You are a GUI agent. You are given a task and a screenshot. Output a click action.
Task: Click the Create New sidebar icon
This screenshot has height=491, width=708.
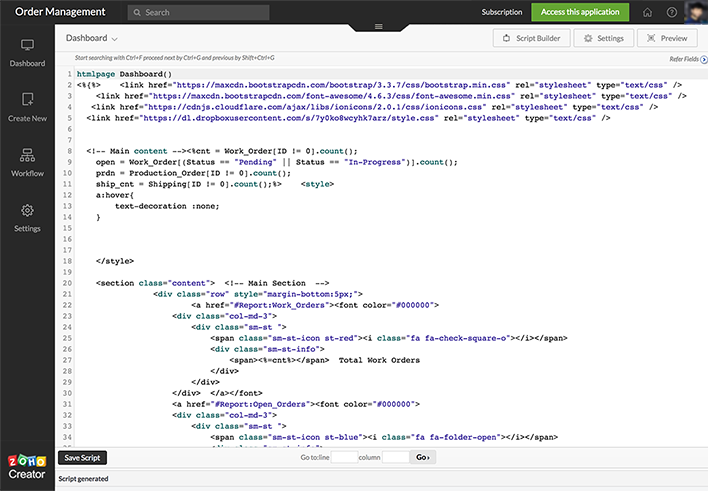[27, 99]
